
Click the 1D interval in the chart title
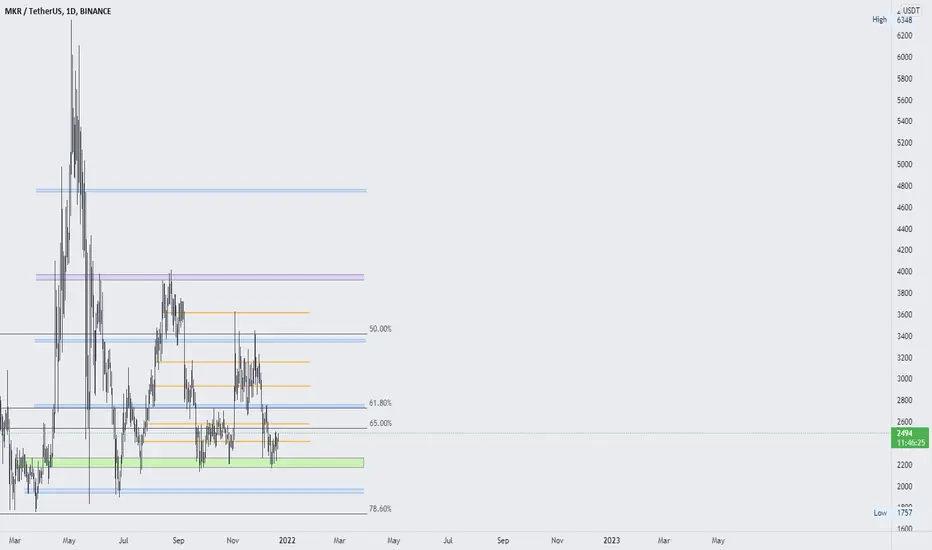(x=71, y=11)
